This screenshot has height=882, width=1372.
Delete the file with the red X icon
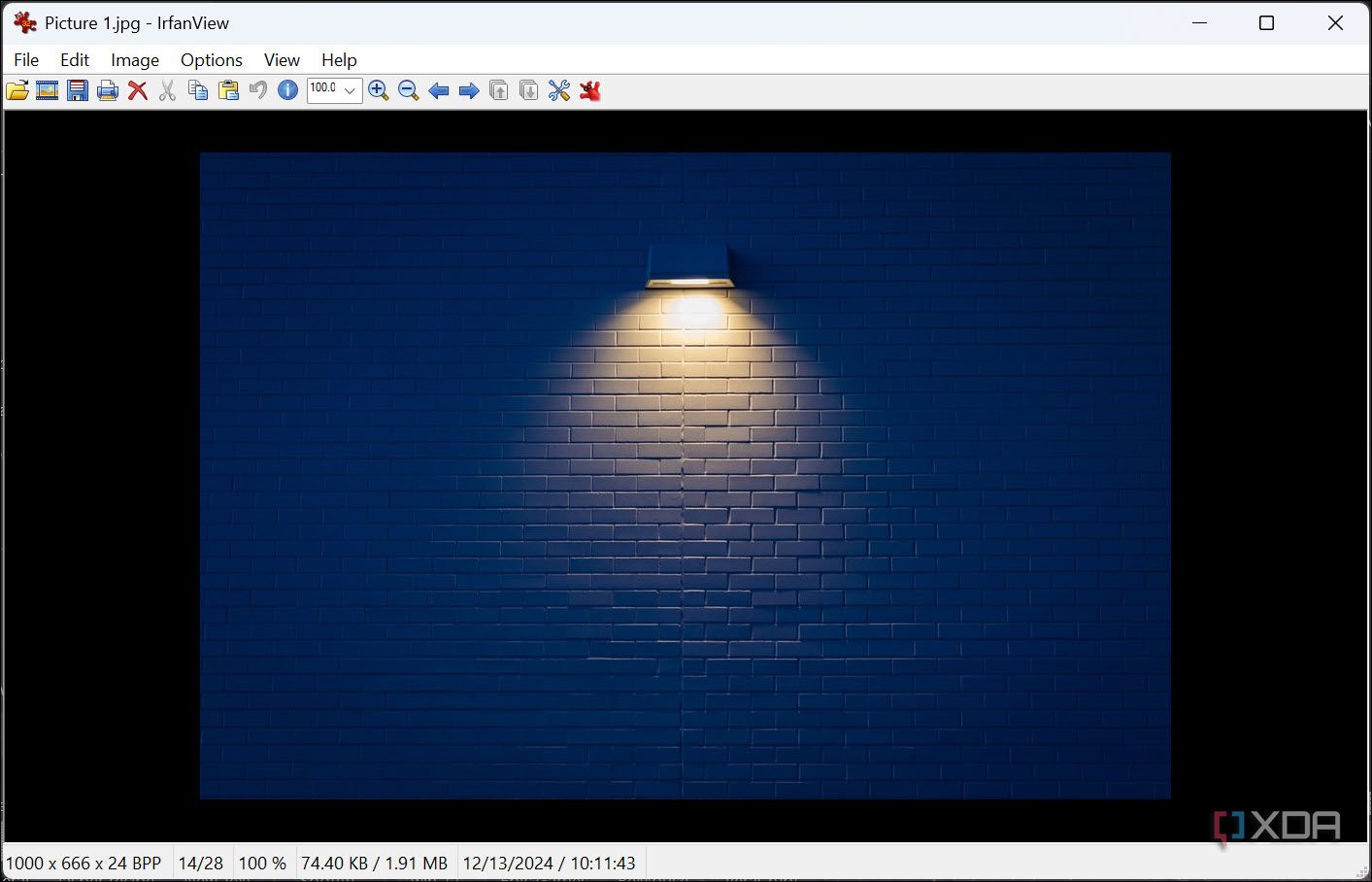(138, 91)
